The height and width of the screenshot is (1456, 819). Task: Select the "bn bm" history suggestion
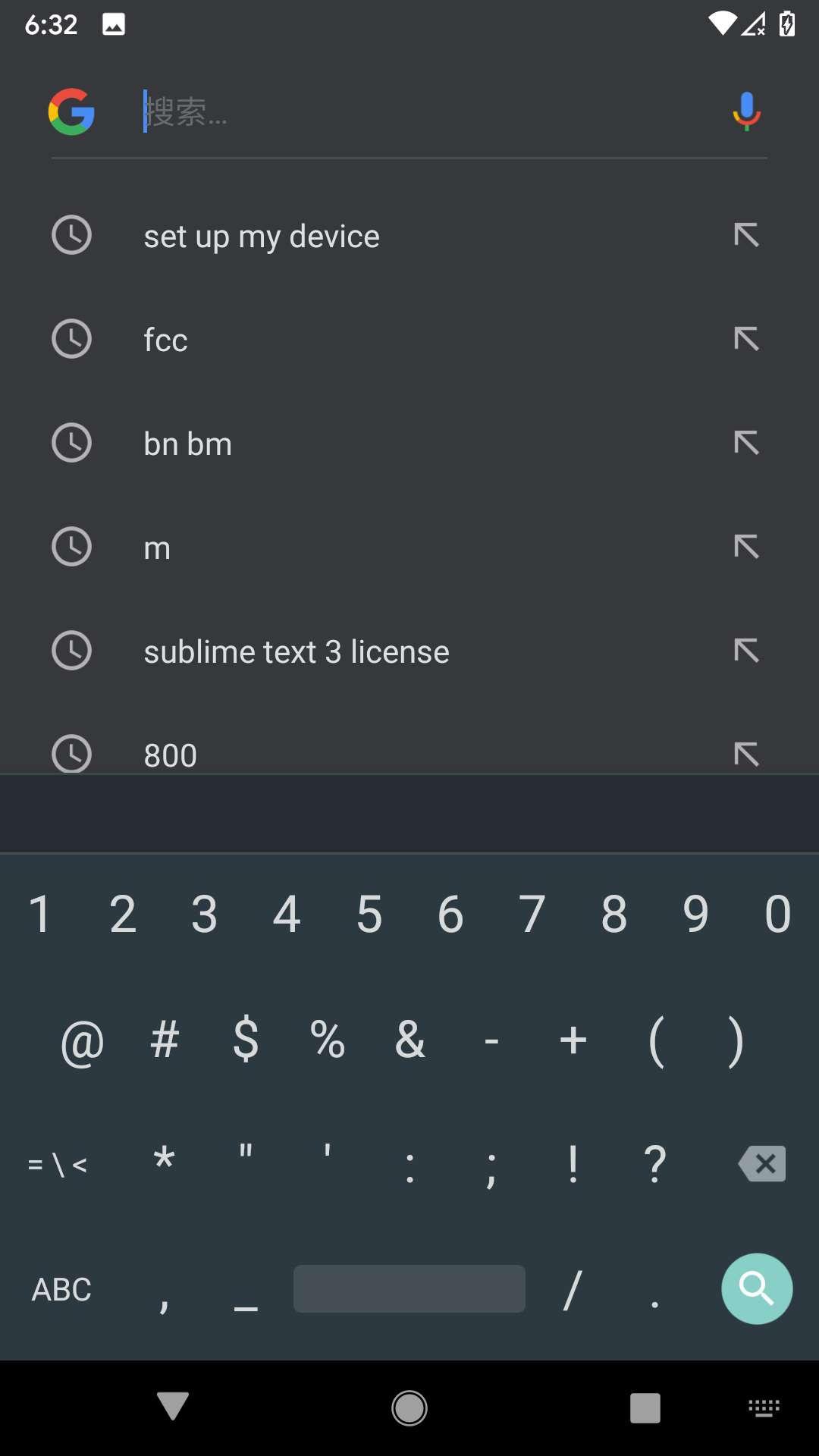(188, 444)
